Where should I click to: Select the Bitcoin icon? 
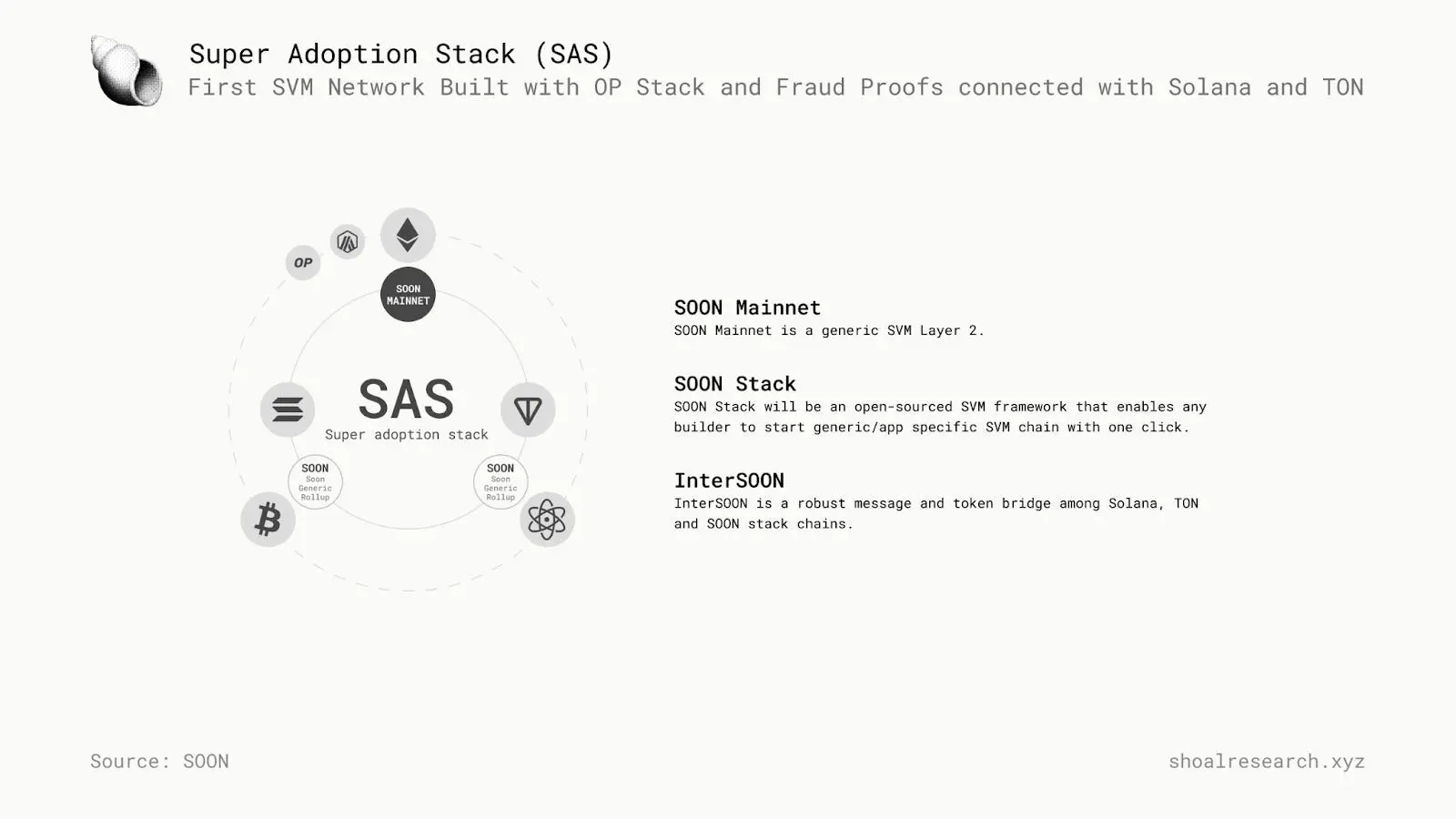click(x=268, y=520)
